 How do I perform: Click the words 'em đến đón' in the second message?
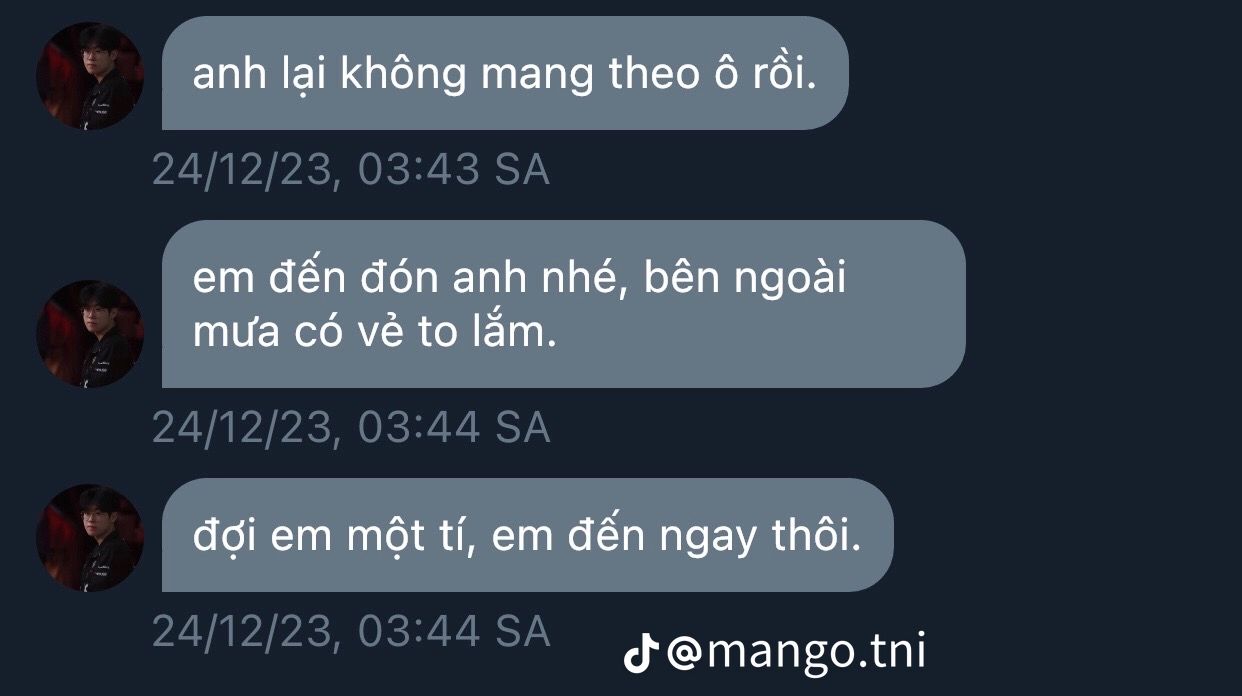(314, 277)
